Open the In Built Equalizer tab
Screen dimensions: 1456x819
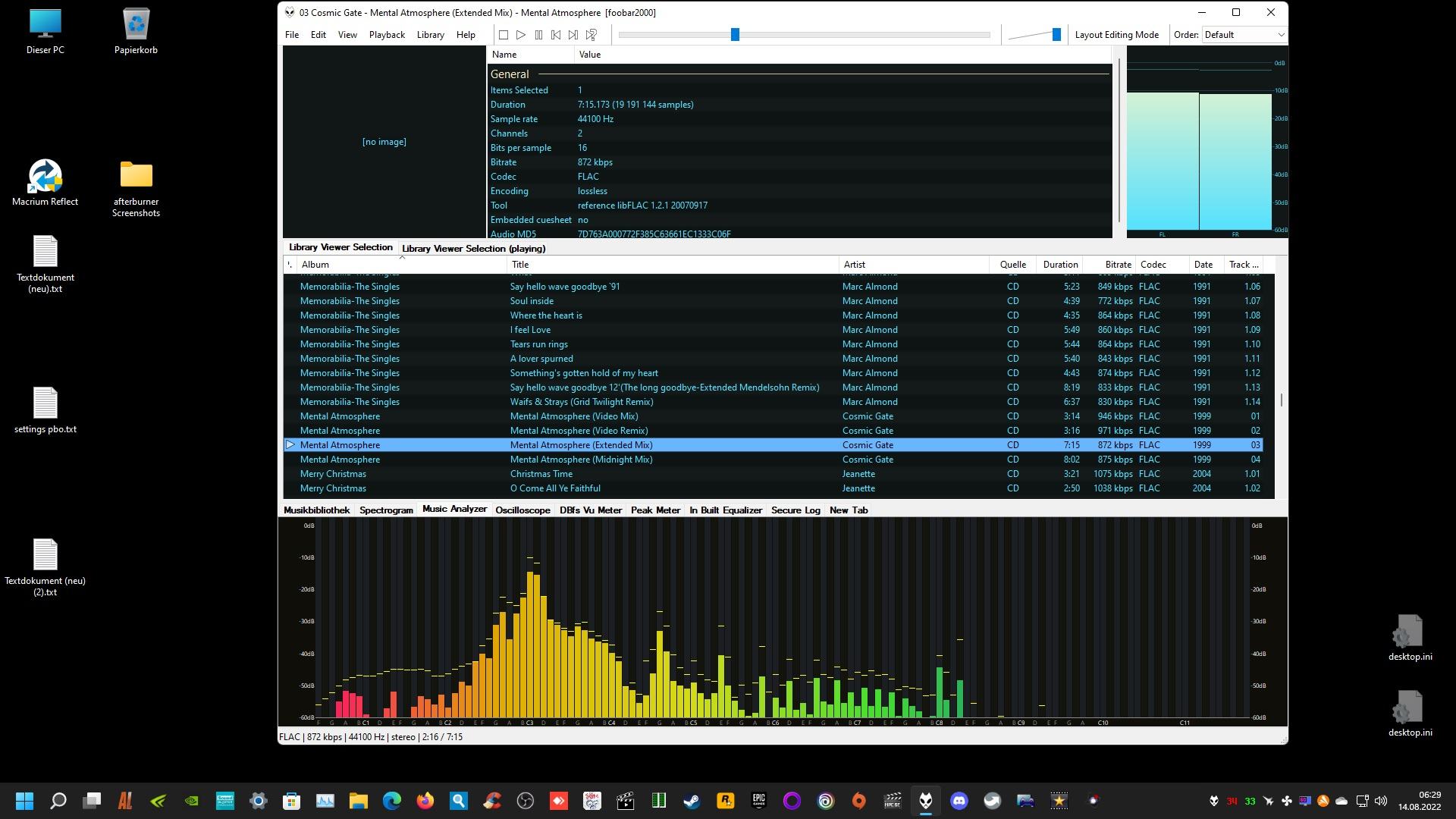point(726,510)
